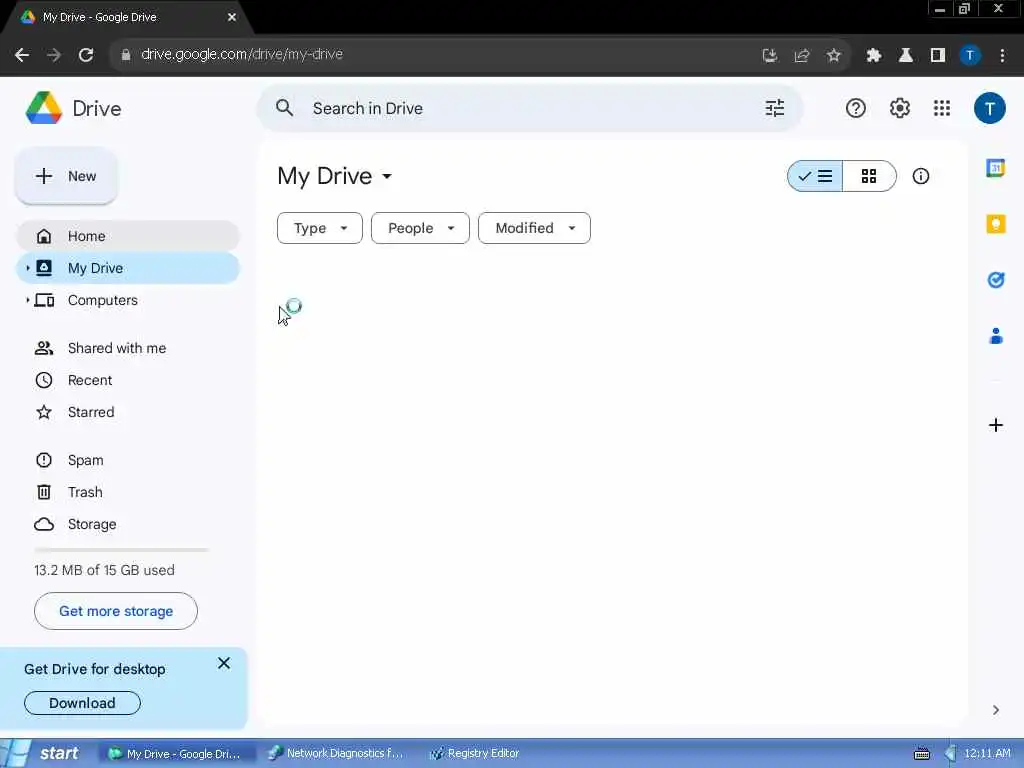Click the Chrome back arrow
This screenshot has height=768, width=1024.
pyautogui.click(x=22, y=55)
